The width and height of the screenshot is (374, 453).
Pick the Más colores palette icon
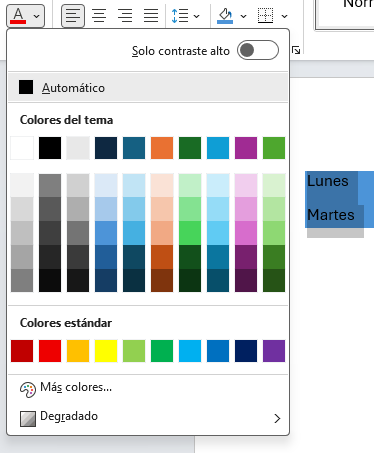[28, 390]
